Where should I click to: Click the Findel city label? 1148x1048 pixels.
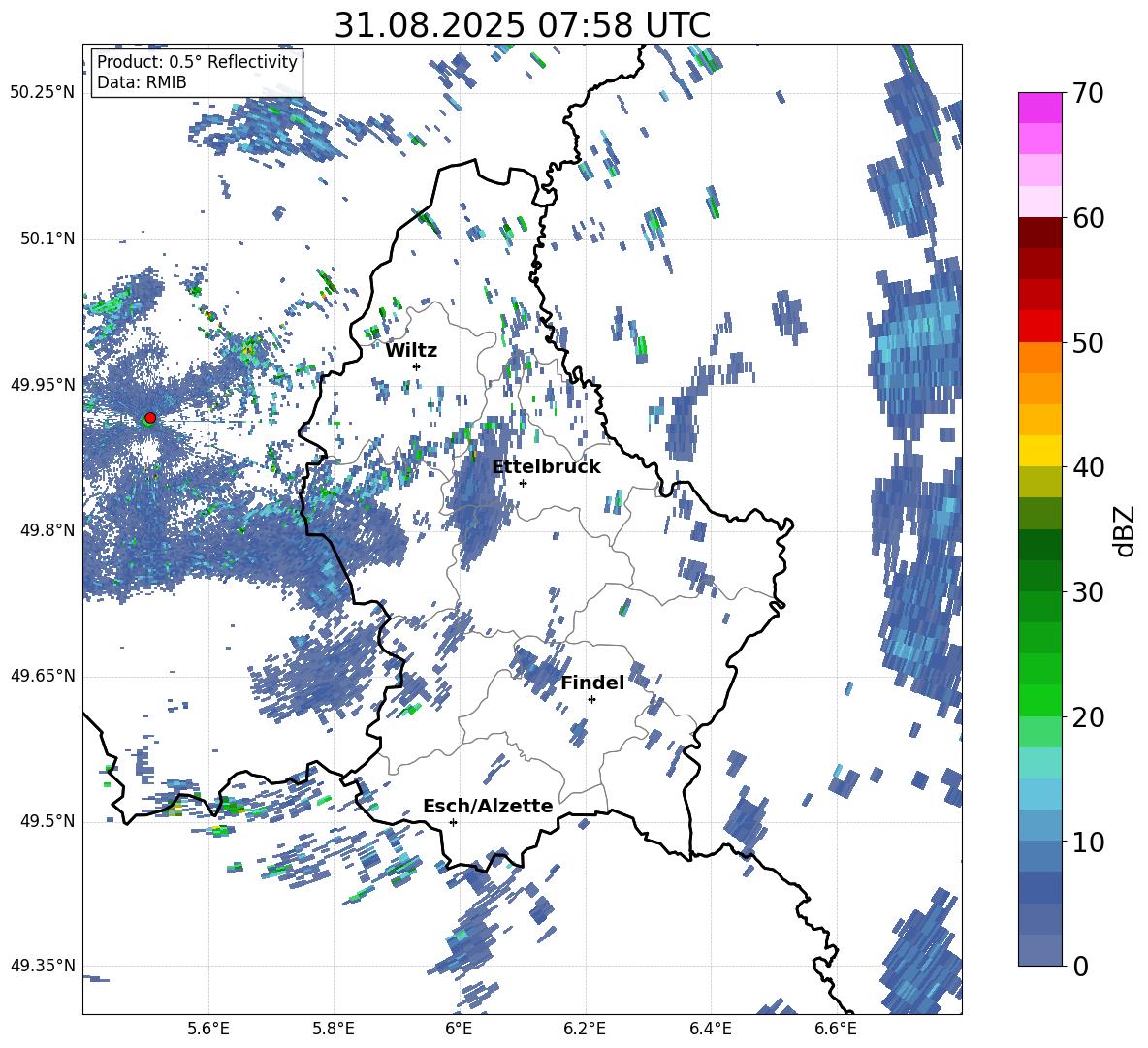(x=592, y=683)
